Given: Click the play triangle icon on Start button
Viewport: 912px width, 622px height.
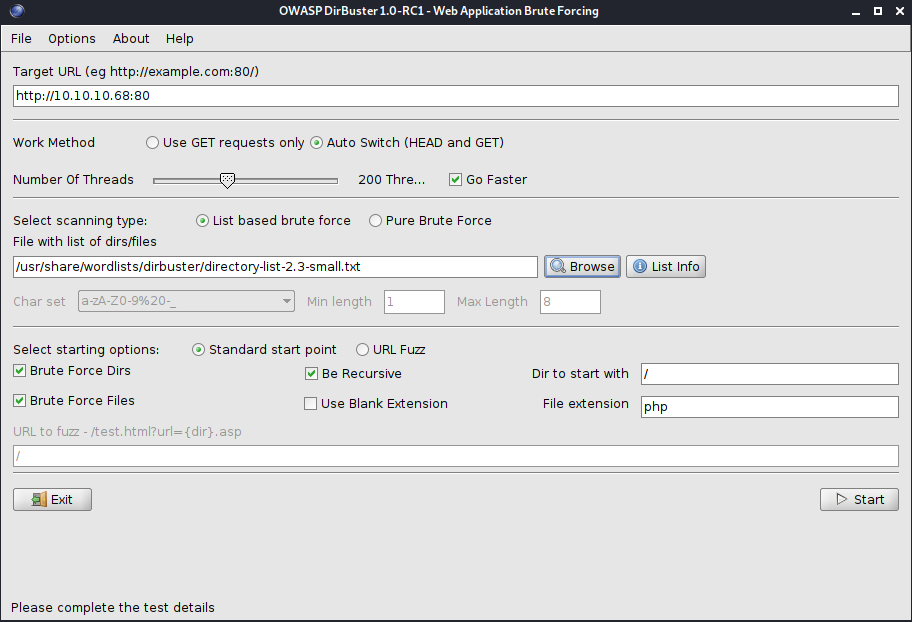Looking at the screenshot, I should [x=842, y=499].
